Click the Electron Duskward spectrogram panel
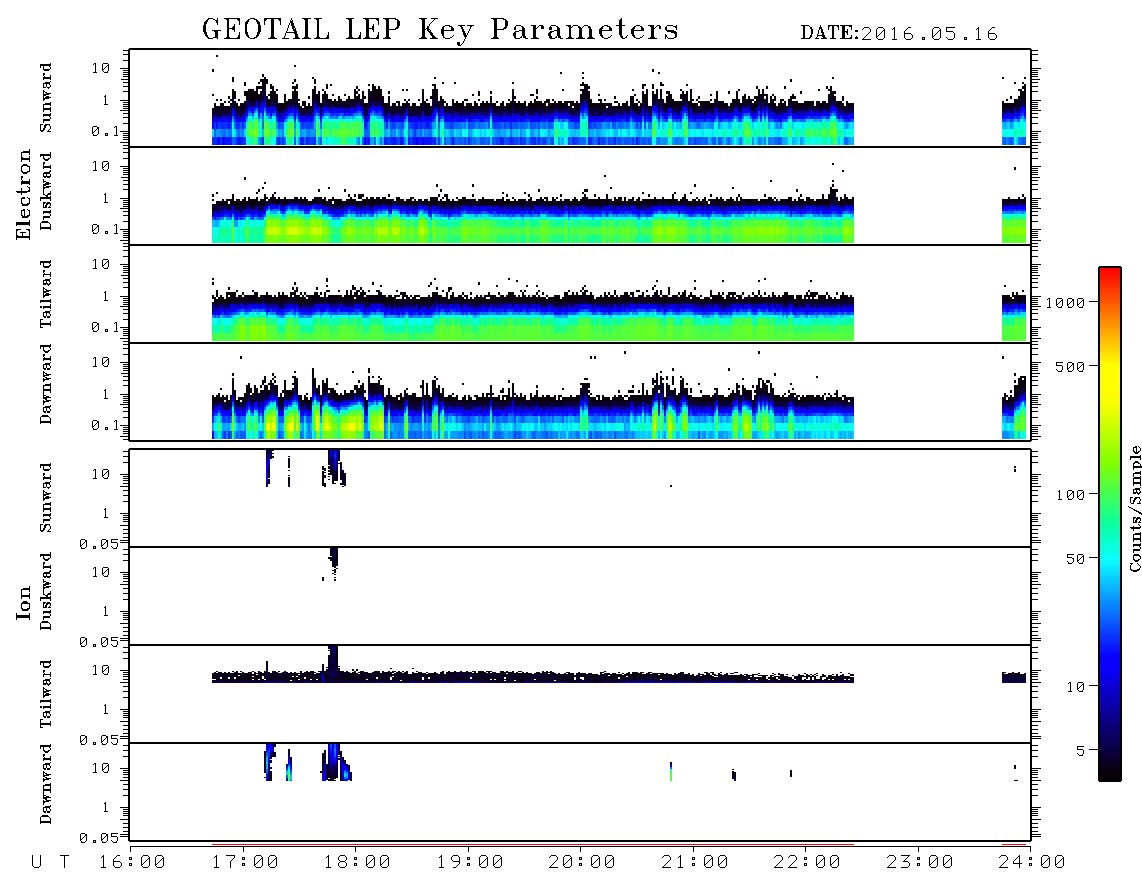The height and width of the screenshot is (880, 1142). [x=580, y=196]
